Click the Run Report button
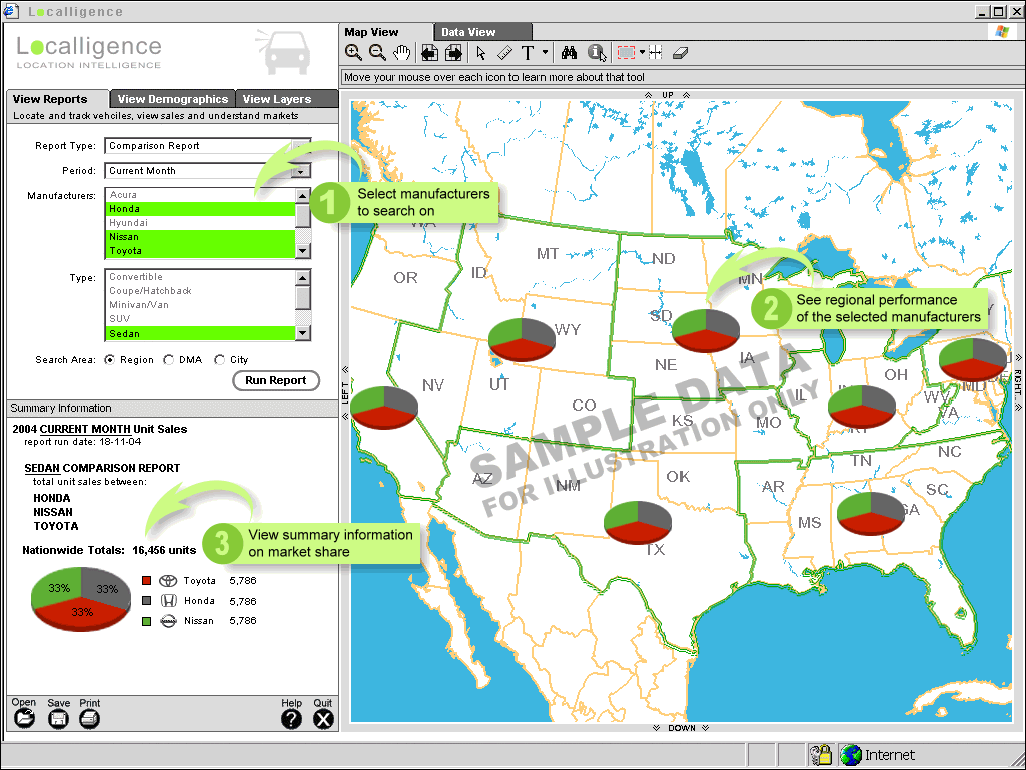1026x770 pixels. click(x=276, y=380)
